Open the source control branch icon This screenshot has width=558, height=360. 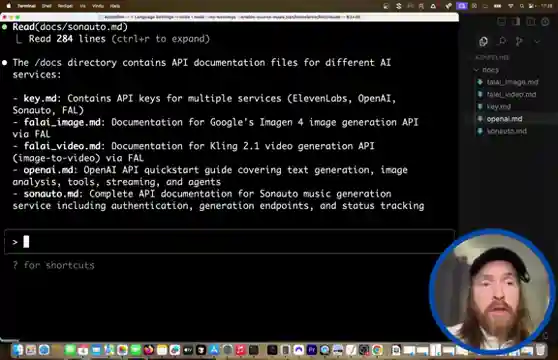519,41
